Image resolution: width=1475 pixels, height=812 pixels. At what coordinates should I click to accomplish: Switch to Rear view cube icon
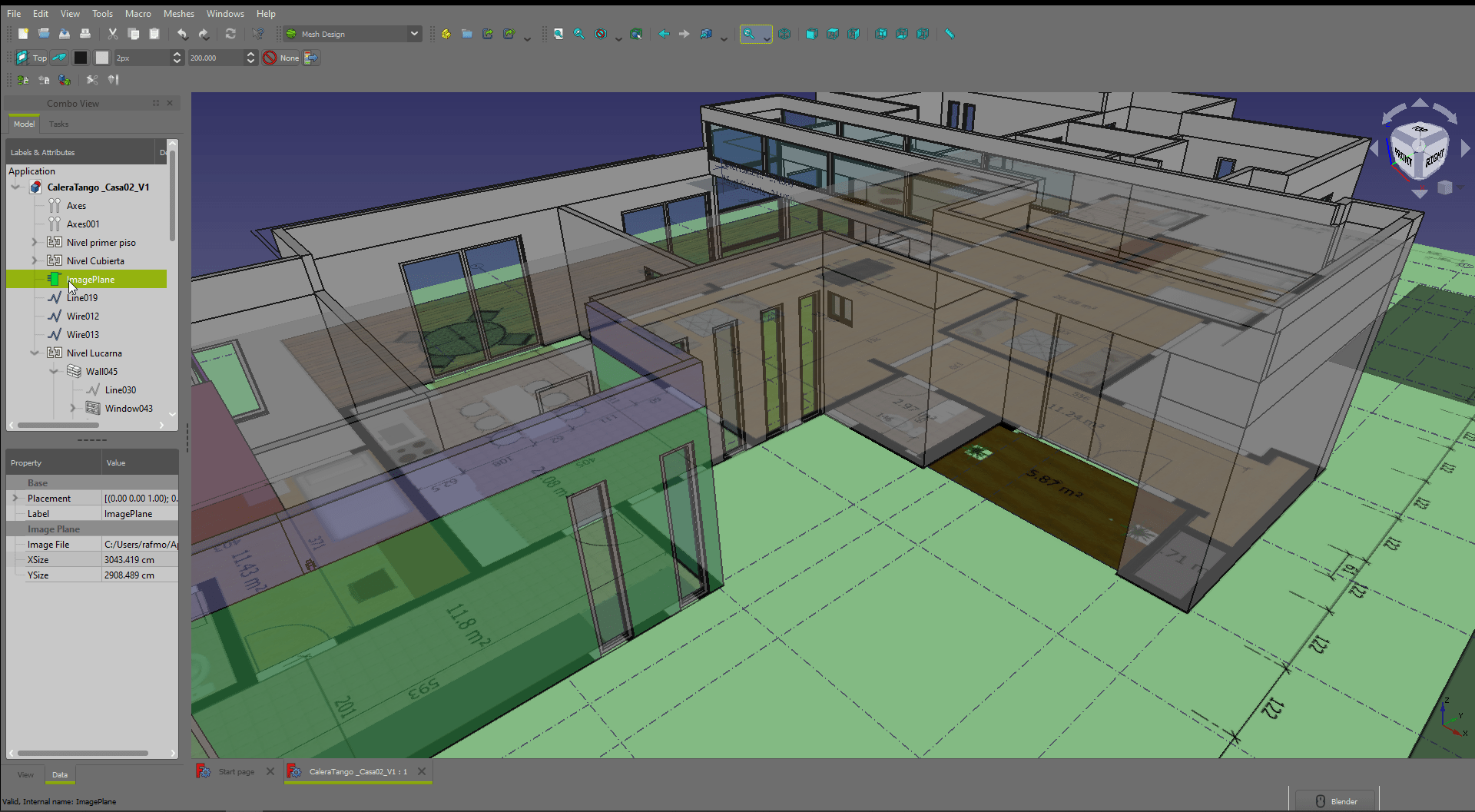point(881,34)
